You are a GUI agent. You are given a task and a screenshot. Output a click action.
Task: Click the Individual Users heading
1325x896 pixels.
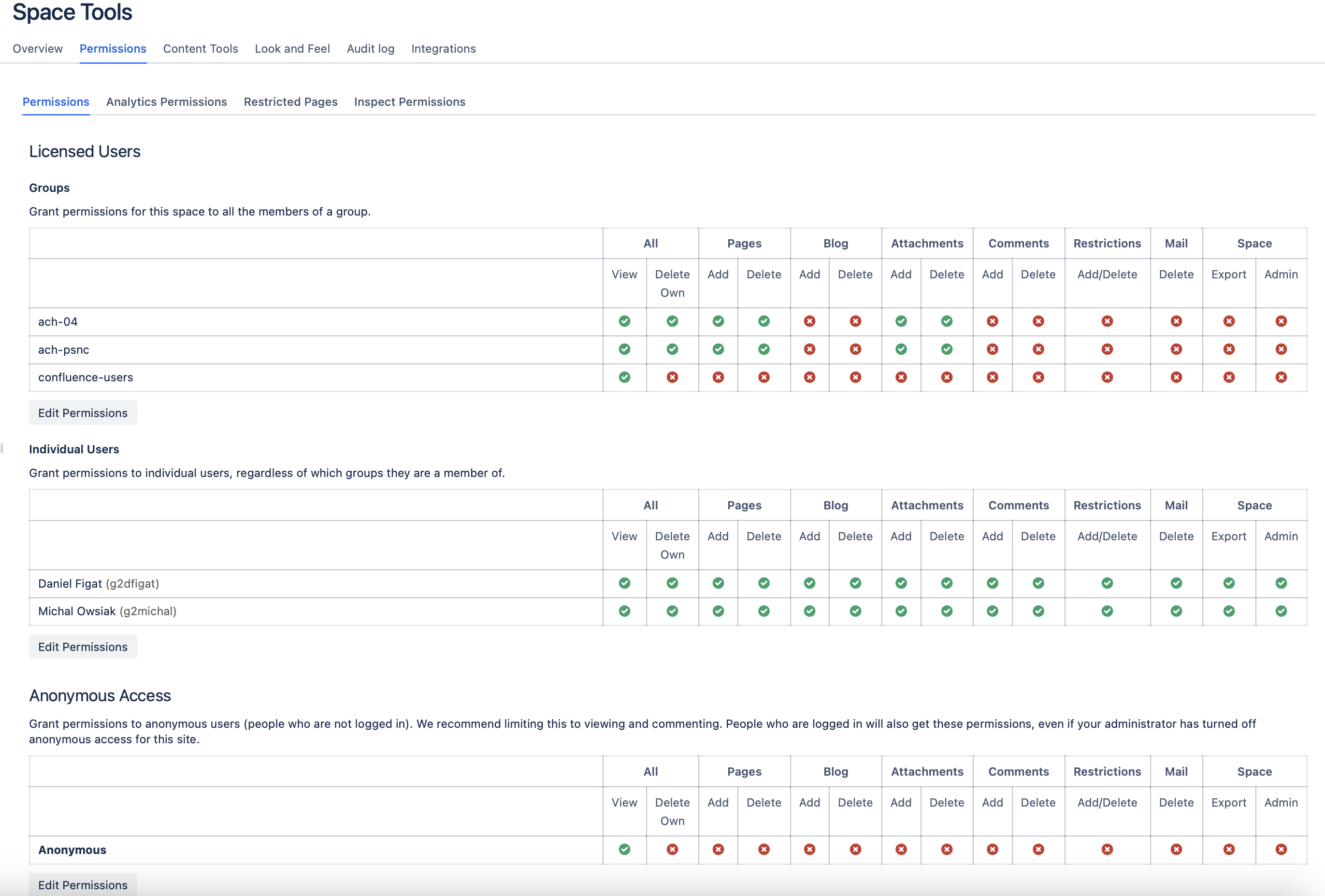pos(74,449)
